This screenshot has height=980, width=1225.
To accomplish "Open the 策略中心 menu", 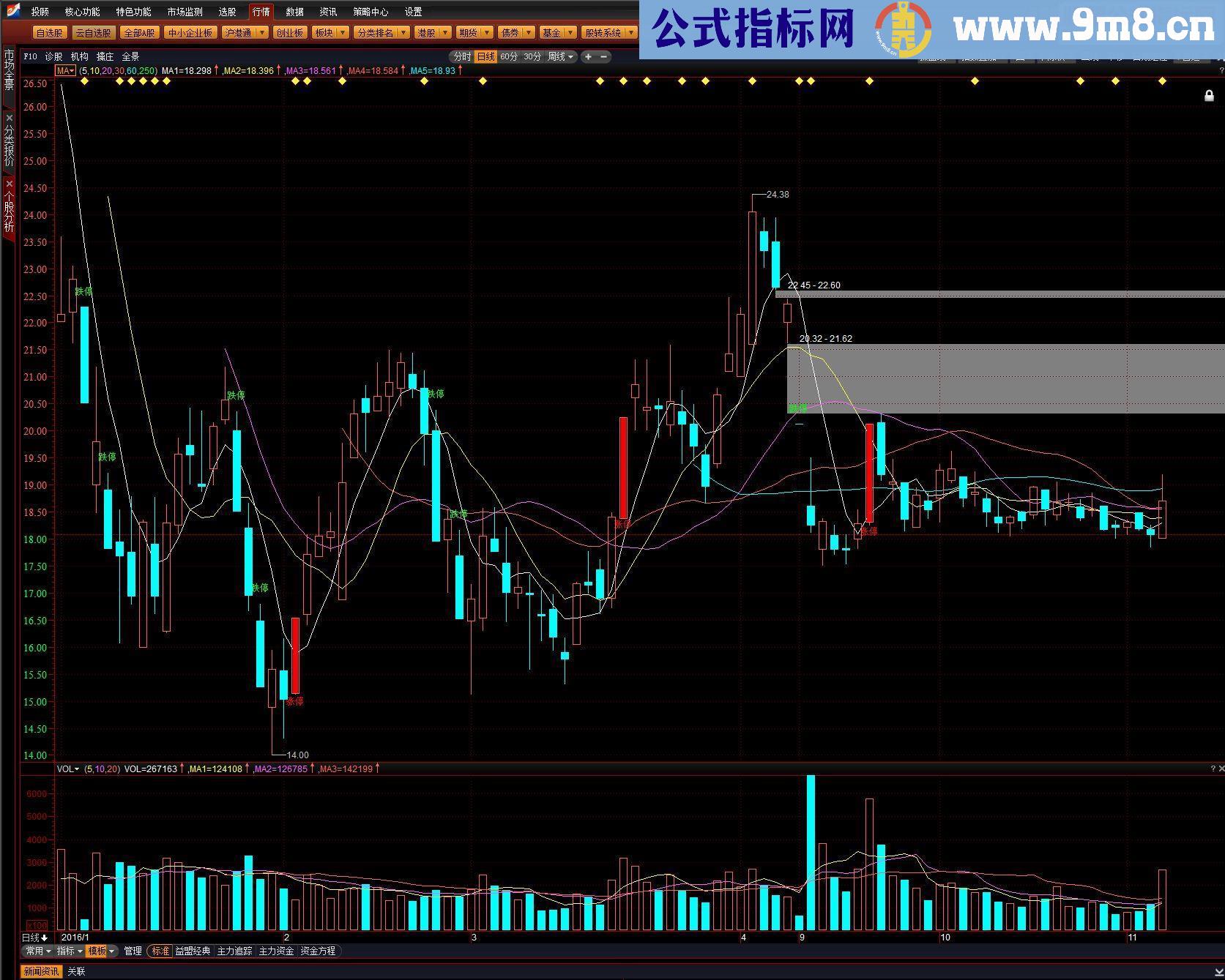I will [371, 12].
